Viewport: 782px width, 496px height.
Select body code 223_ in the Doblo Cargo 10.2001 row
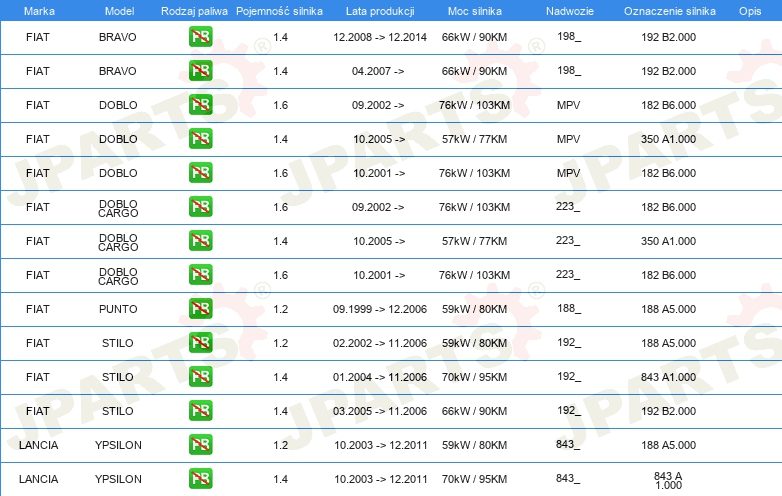(x=568, y=274)
